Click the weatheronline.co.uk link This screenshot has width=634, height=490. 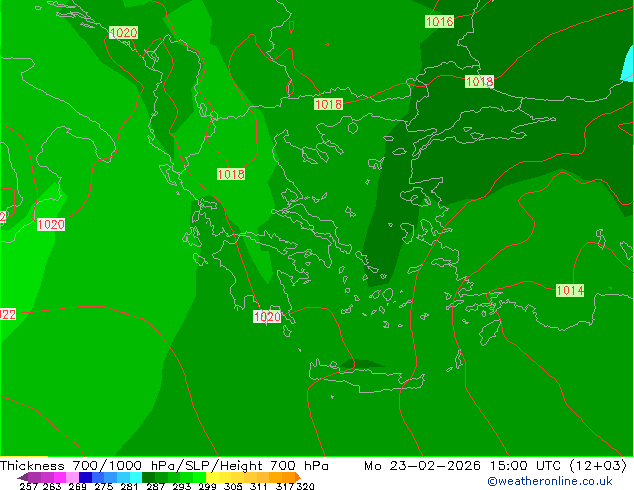click(550, 481)
